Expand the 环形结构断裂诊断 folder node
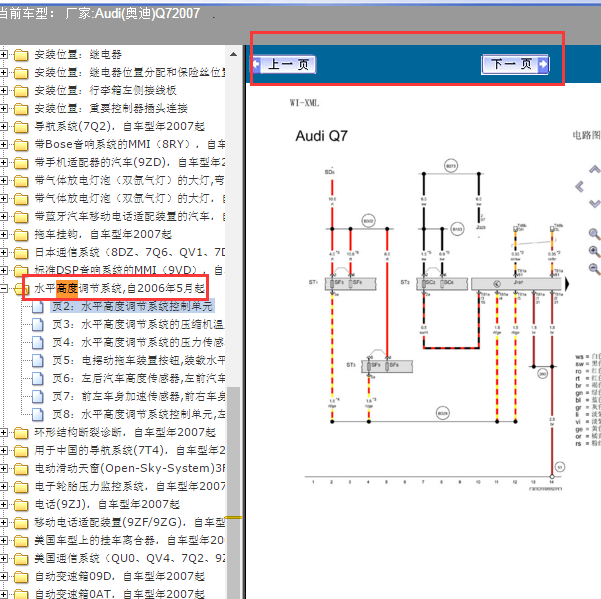 click(3, 432)
